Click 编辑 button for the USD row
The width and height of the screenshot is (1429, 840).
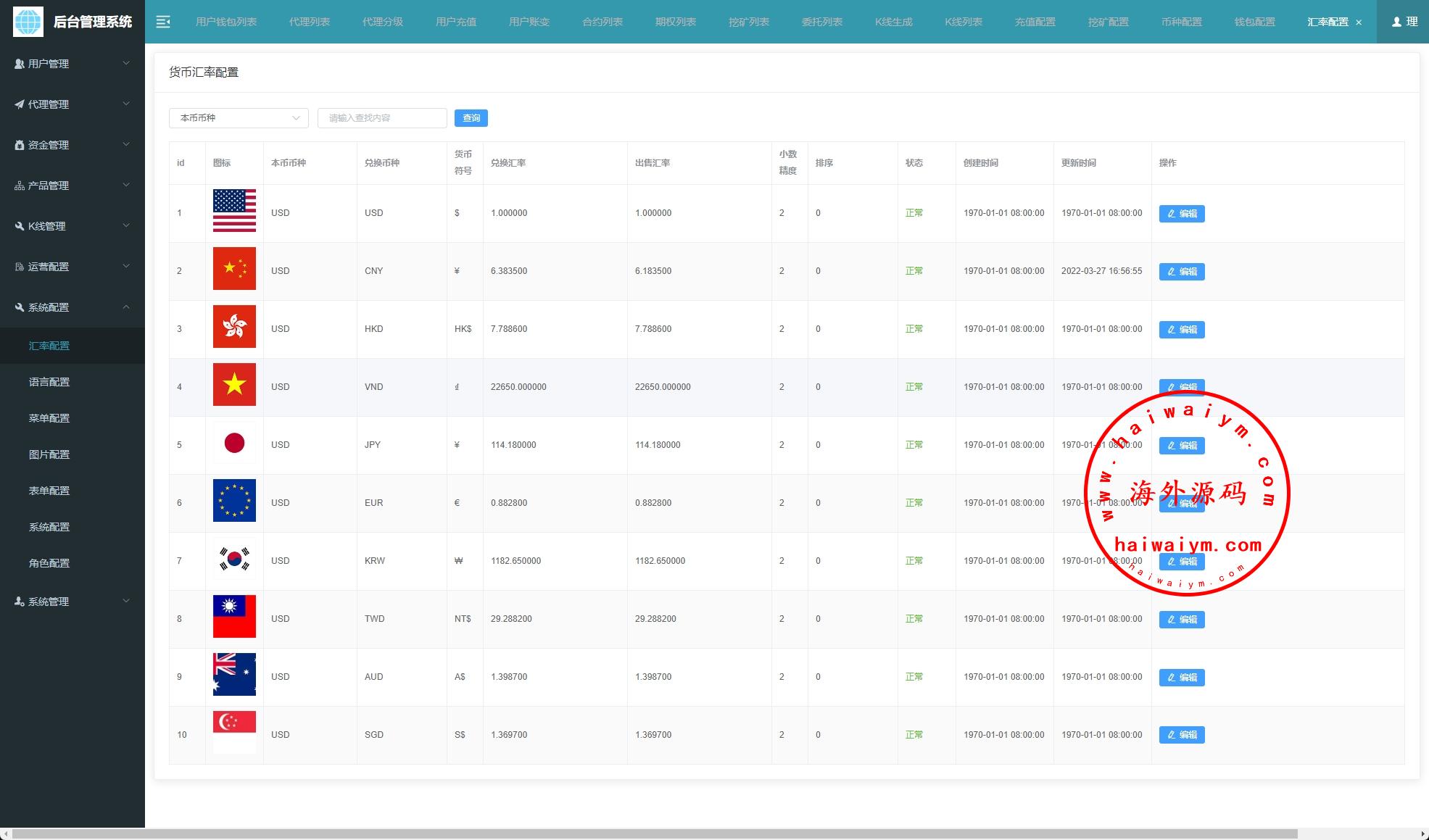[x=1181, y=214]
